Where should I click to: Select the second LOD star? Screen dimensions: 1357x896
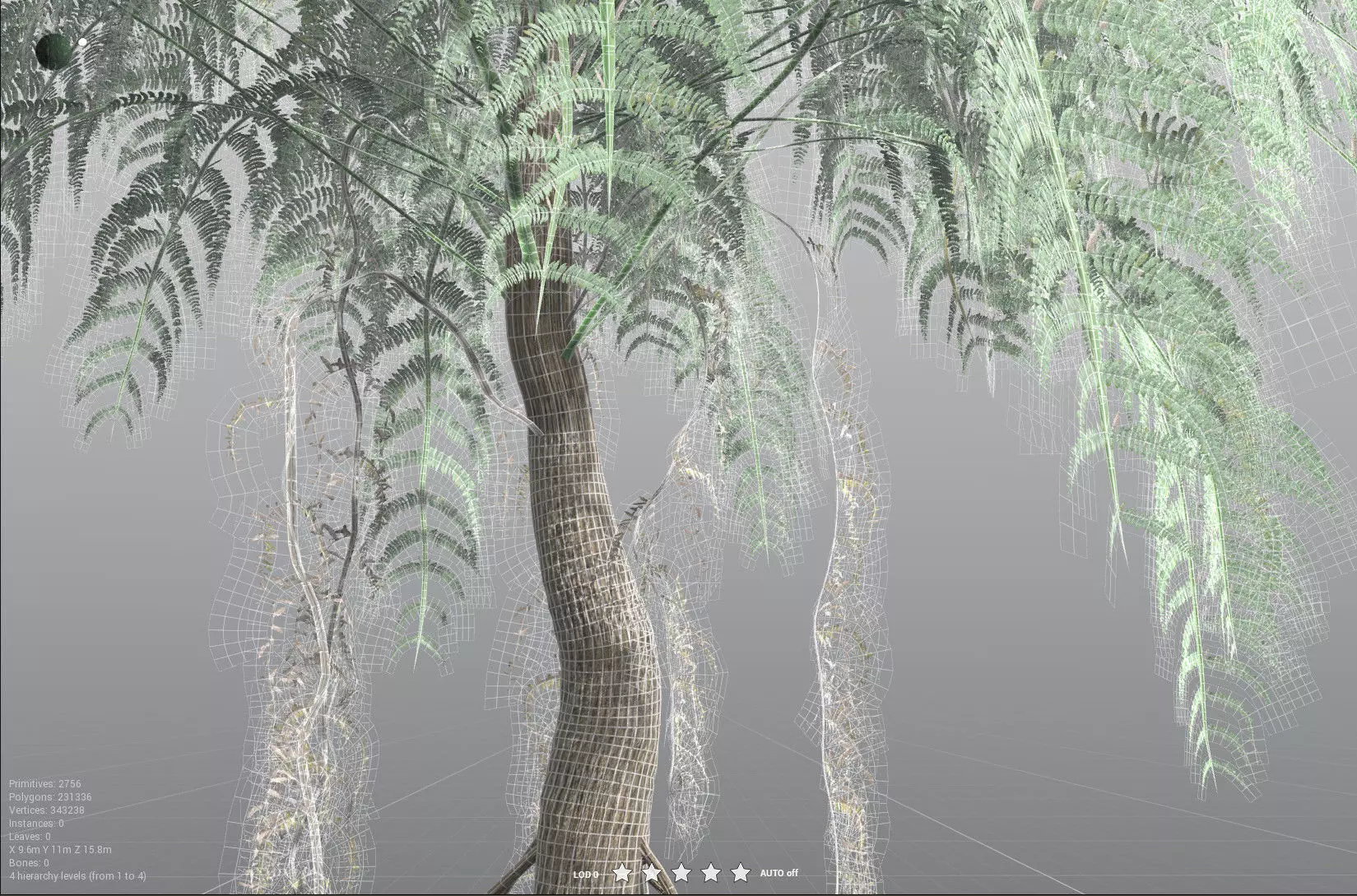pyautogui.click(x=652, y=872)
